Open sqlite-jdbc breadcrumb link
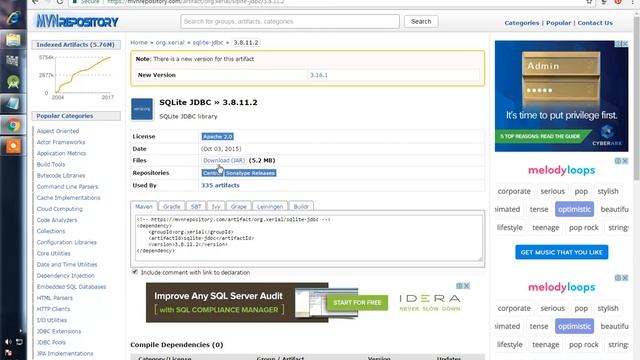640x360 pixels. [208, 42]
